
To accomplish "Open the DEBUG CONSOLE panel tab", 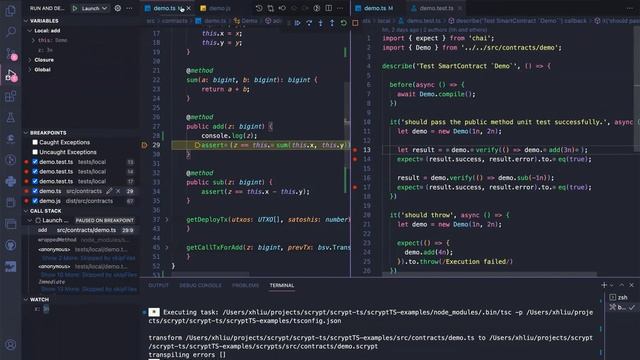I will tap(200, 285).
